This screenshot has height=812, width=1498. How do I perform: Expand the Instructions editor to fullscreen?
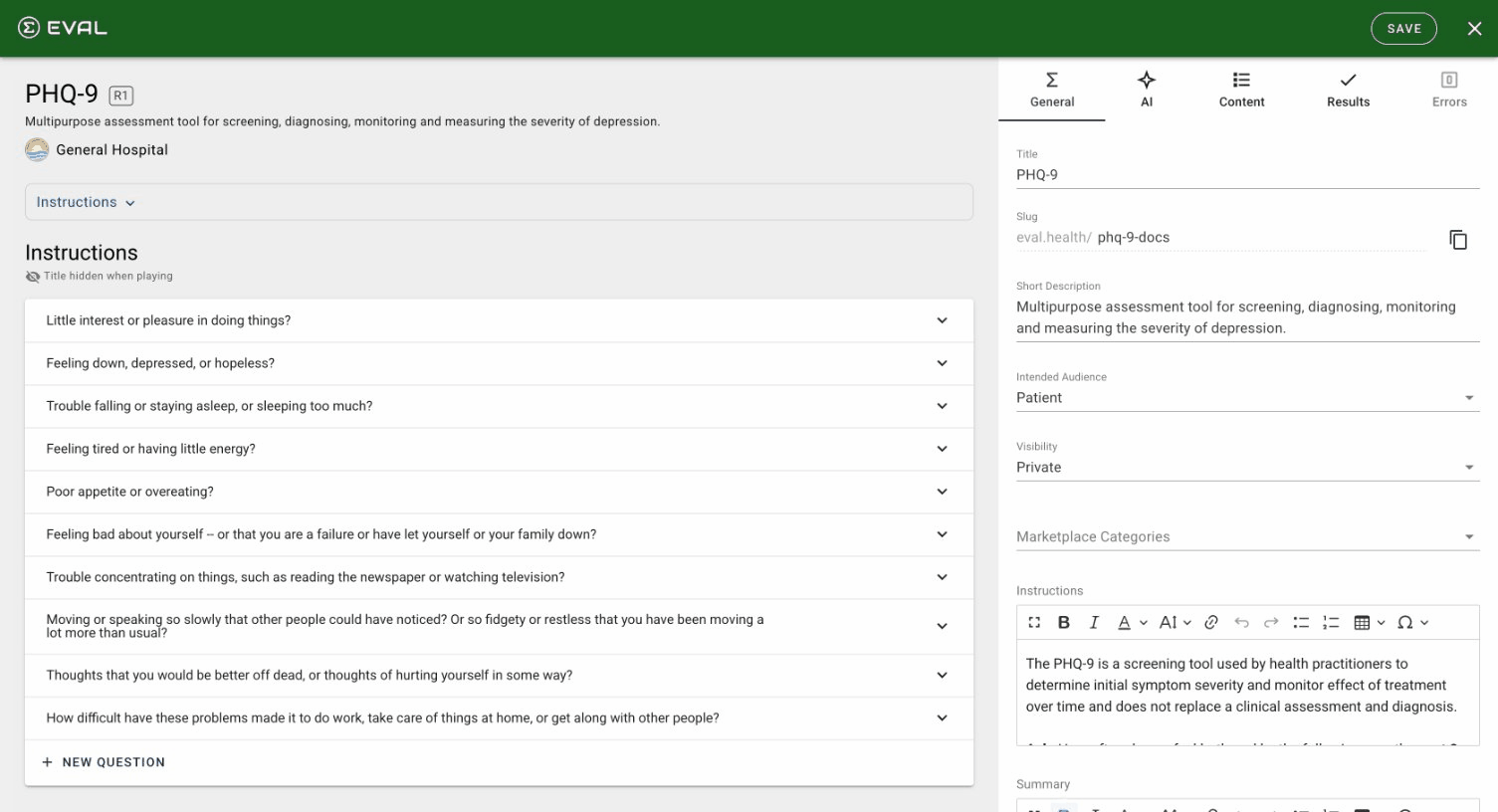click(1034, 621)
